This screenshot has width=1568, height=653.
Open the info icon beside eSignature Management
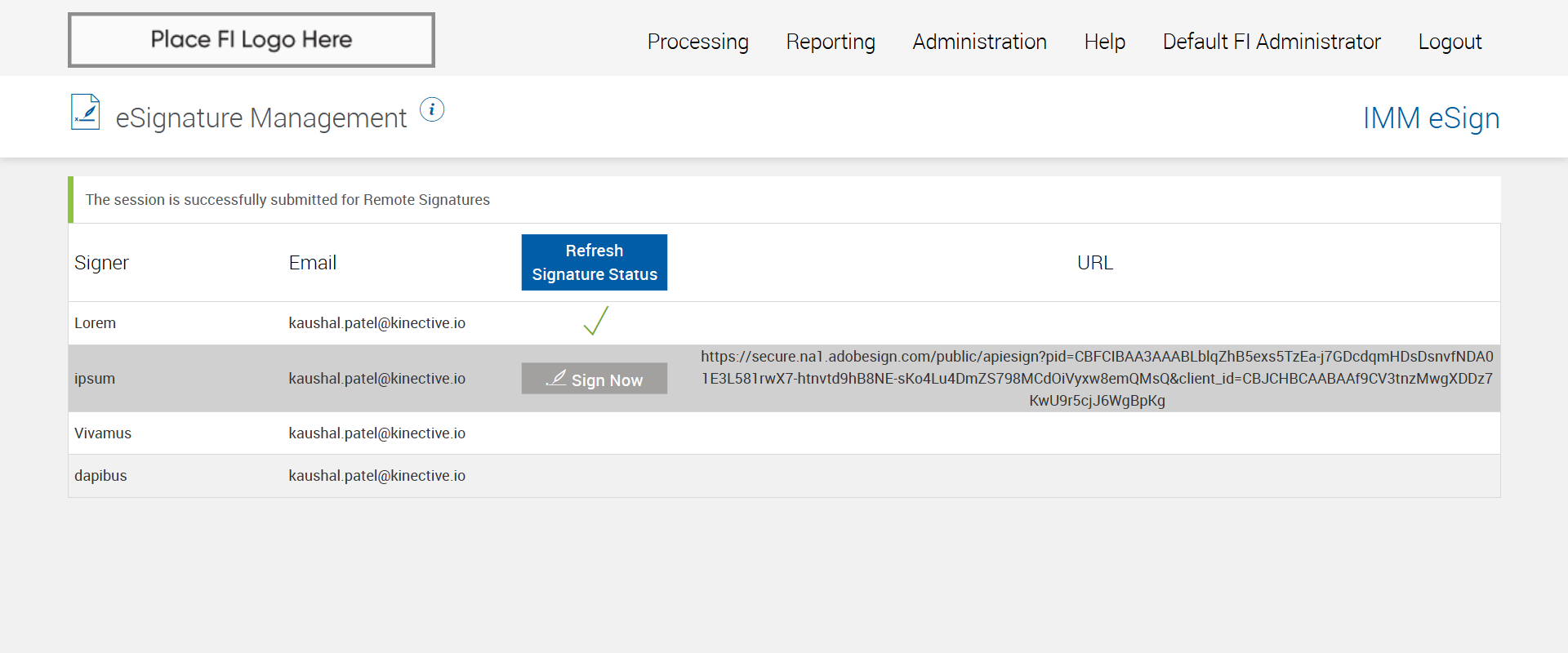pyautogui.click(x=432, y=109)
